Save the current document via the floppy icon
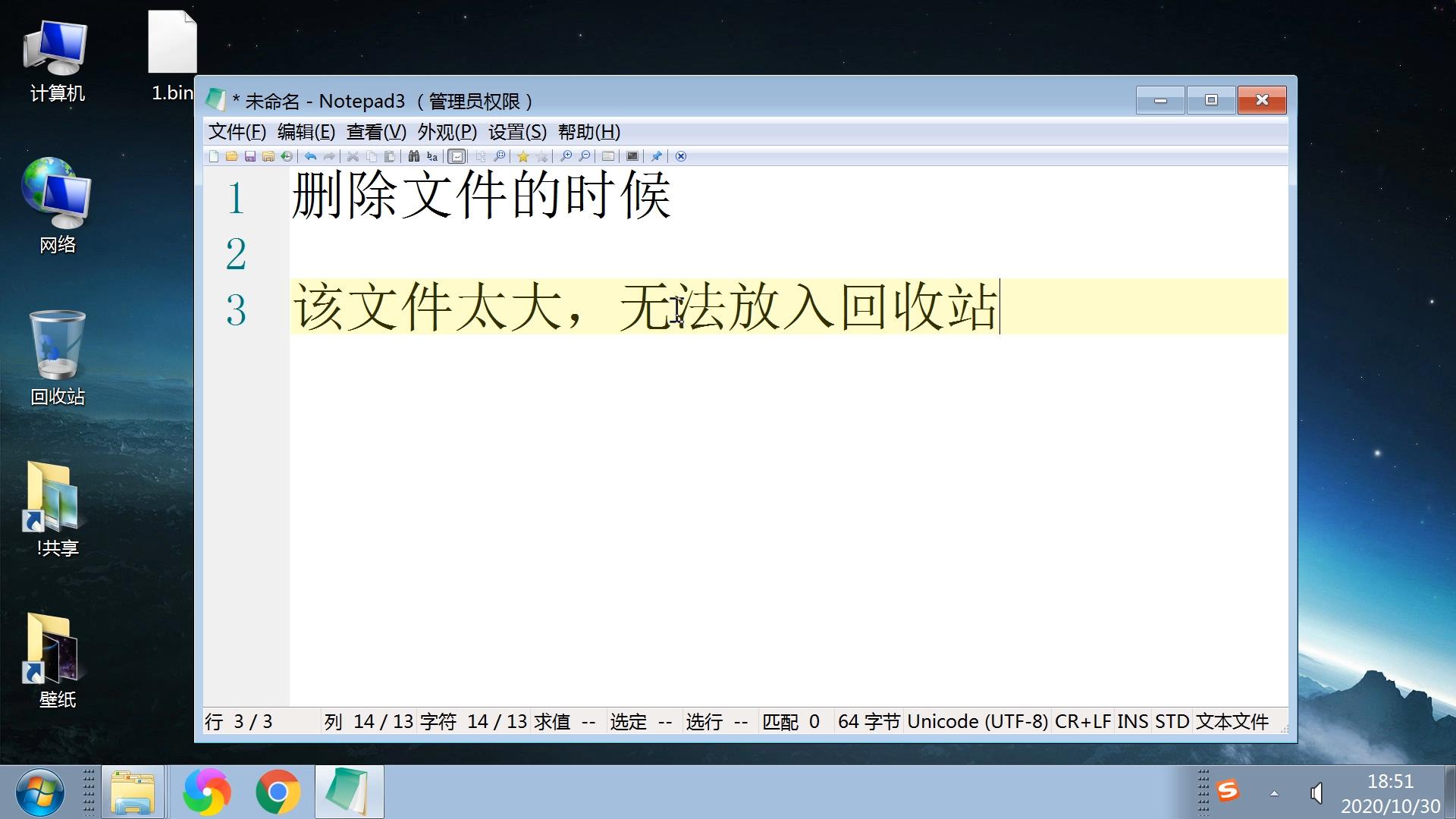 (x=249, y=157)
